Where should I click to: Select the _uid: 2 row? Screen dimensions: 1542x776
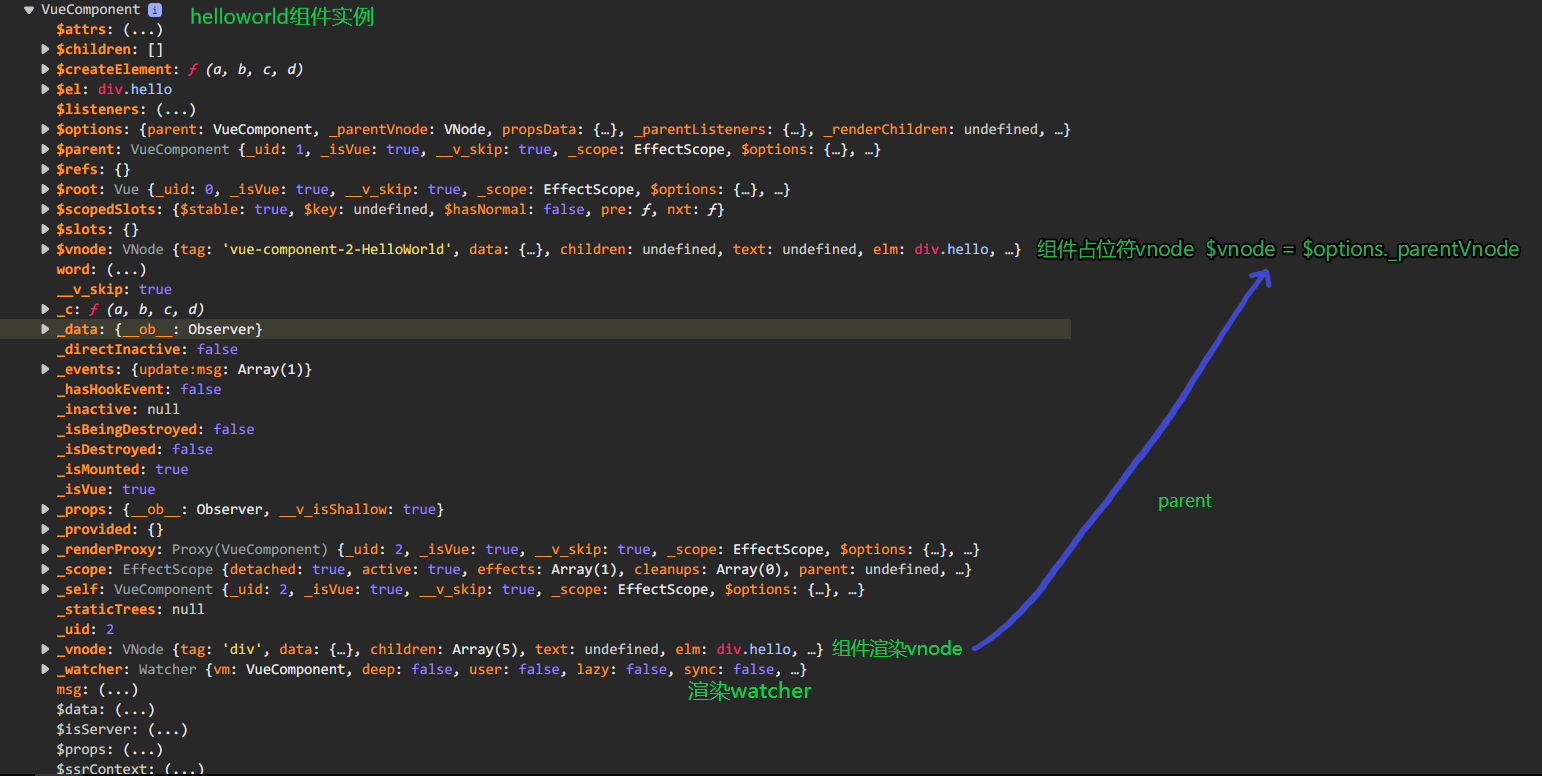(x=85, y=629)
